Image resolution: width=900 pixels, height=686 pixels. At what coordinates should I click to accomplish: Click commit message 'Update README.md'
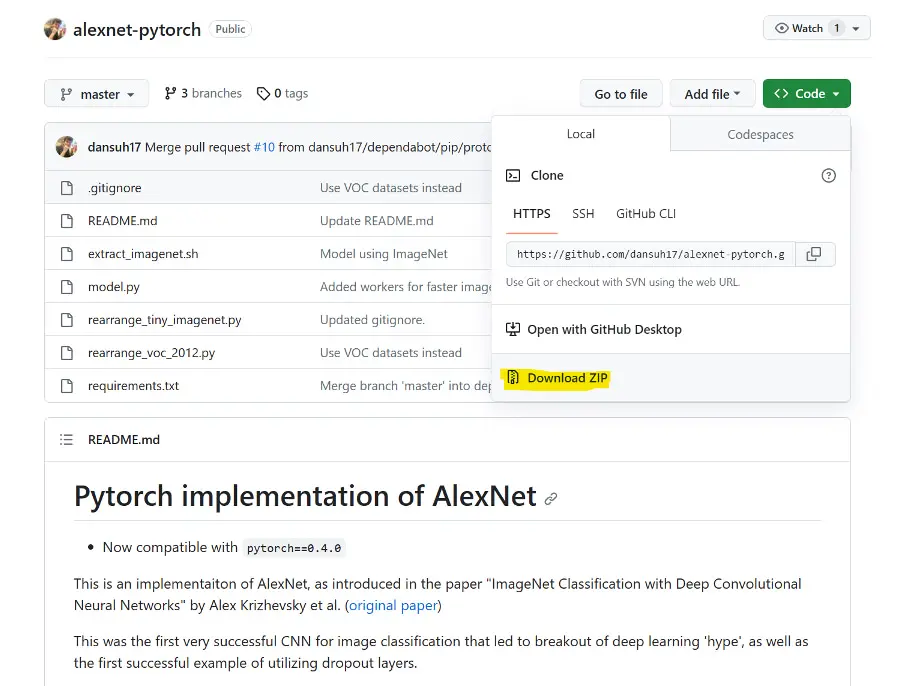(377, 221)
